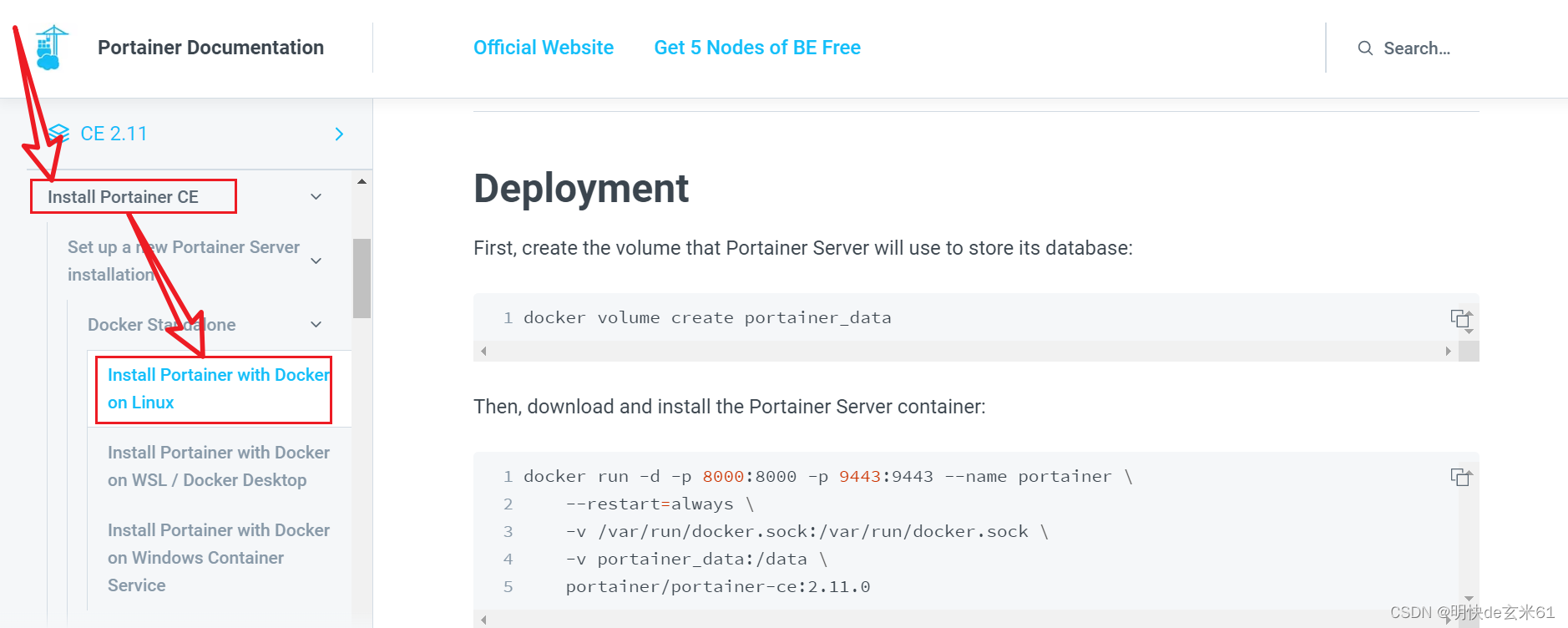Click 'Then, download and install' paragraph
This screenshot has width=1568, height=628.
tap(730, 407)
